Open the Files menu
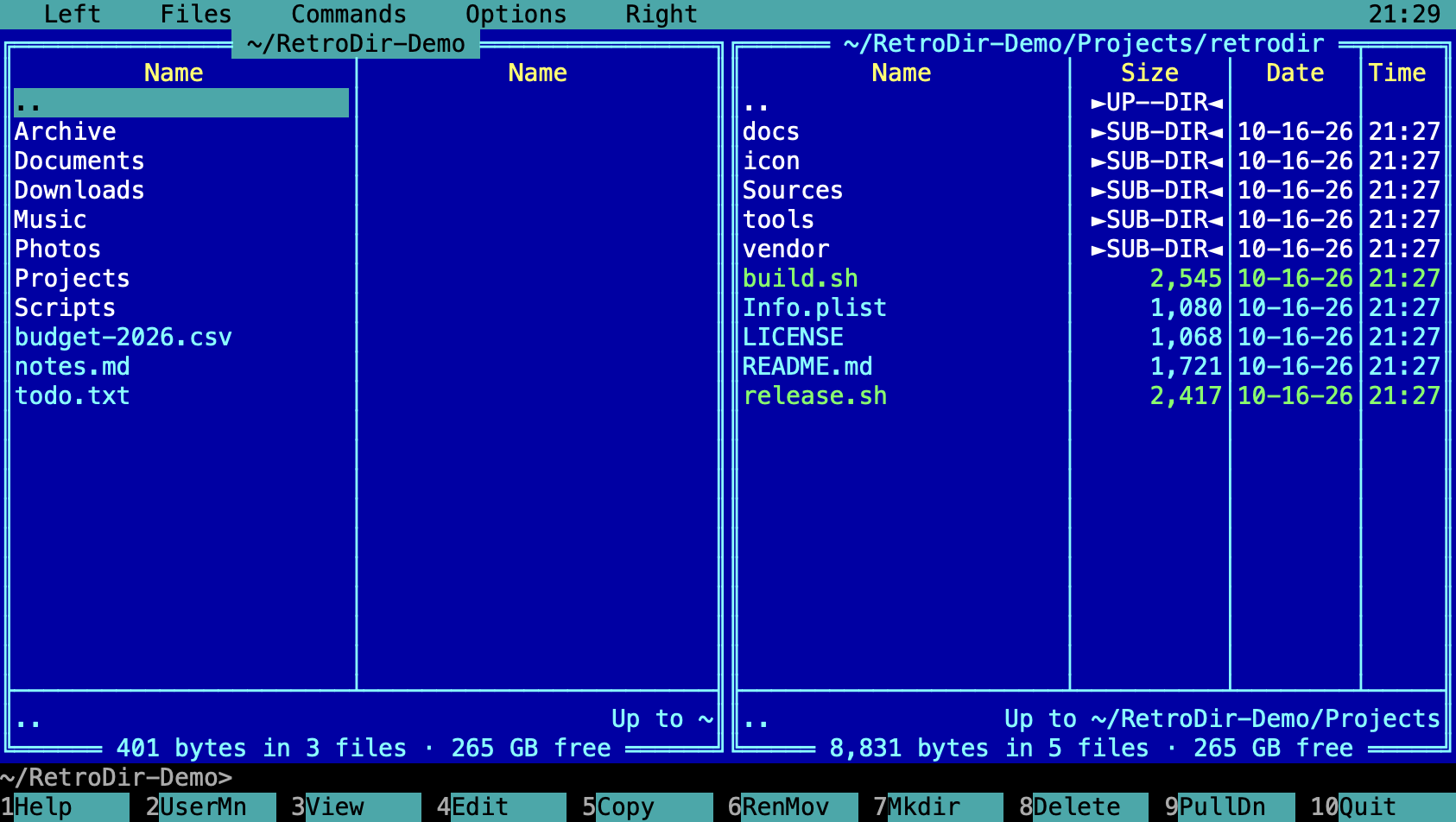The height and width of the screenshot is (822, 1456). pyautogui.click(x=196, y=14)
